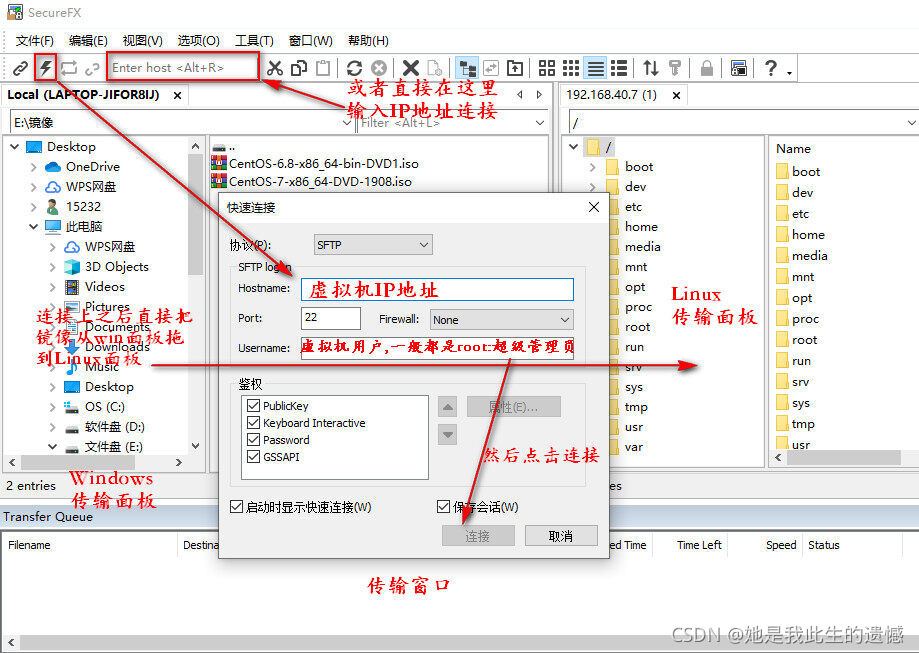Toggle the GSSAPI authentication checkbox
This screenshot has width=919, height=653.
pyautogui.click(x=253, y=457)
